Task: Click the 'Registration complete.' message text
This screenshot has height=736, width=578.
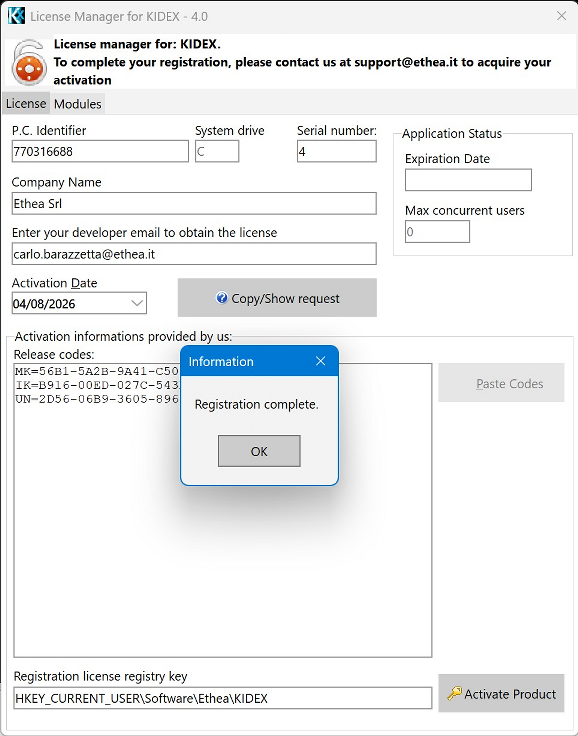Action: (x=256, y=404)
